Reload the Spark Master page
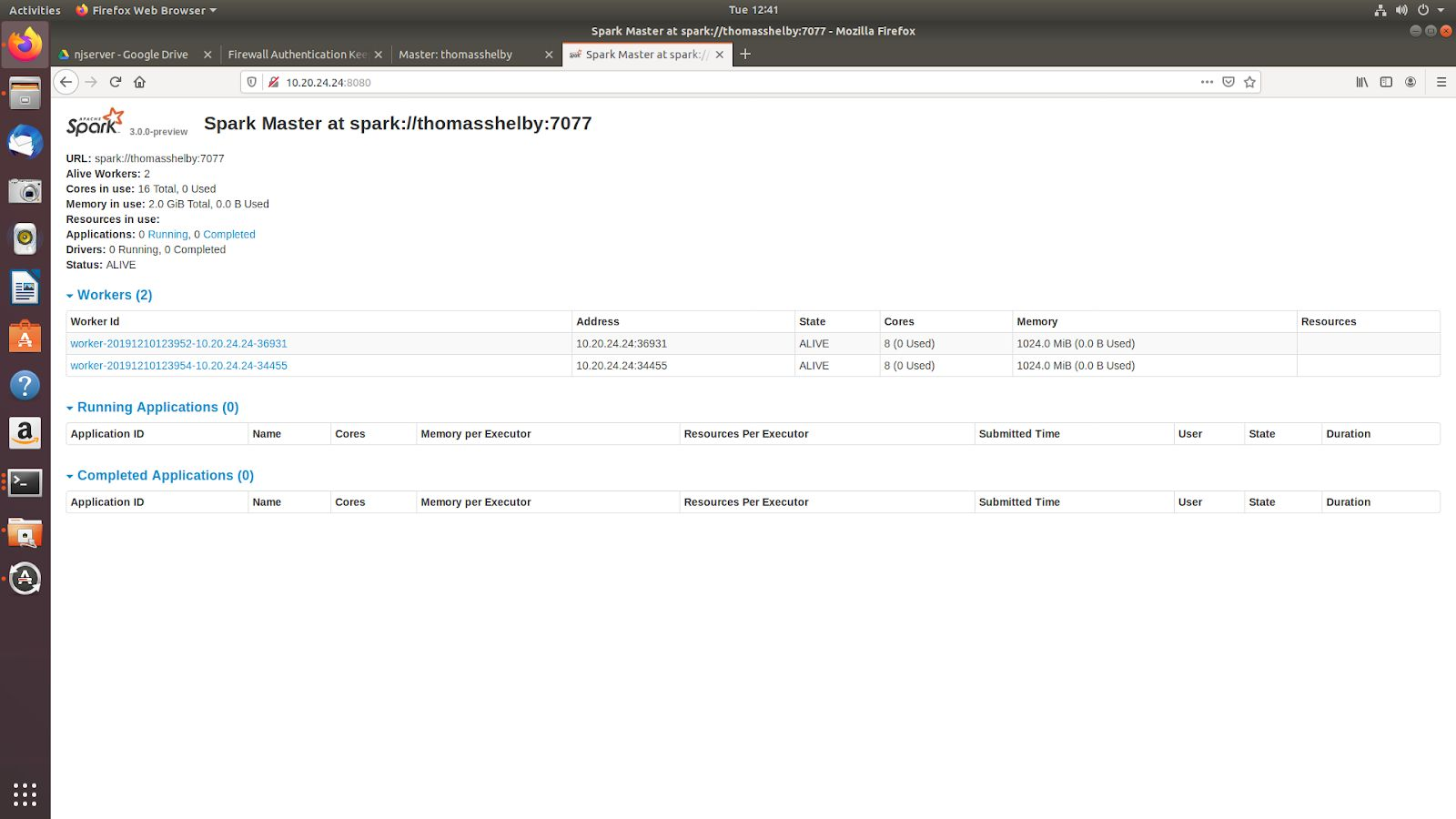This screenshot has height=819, width=1456. (116, 82)
